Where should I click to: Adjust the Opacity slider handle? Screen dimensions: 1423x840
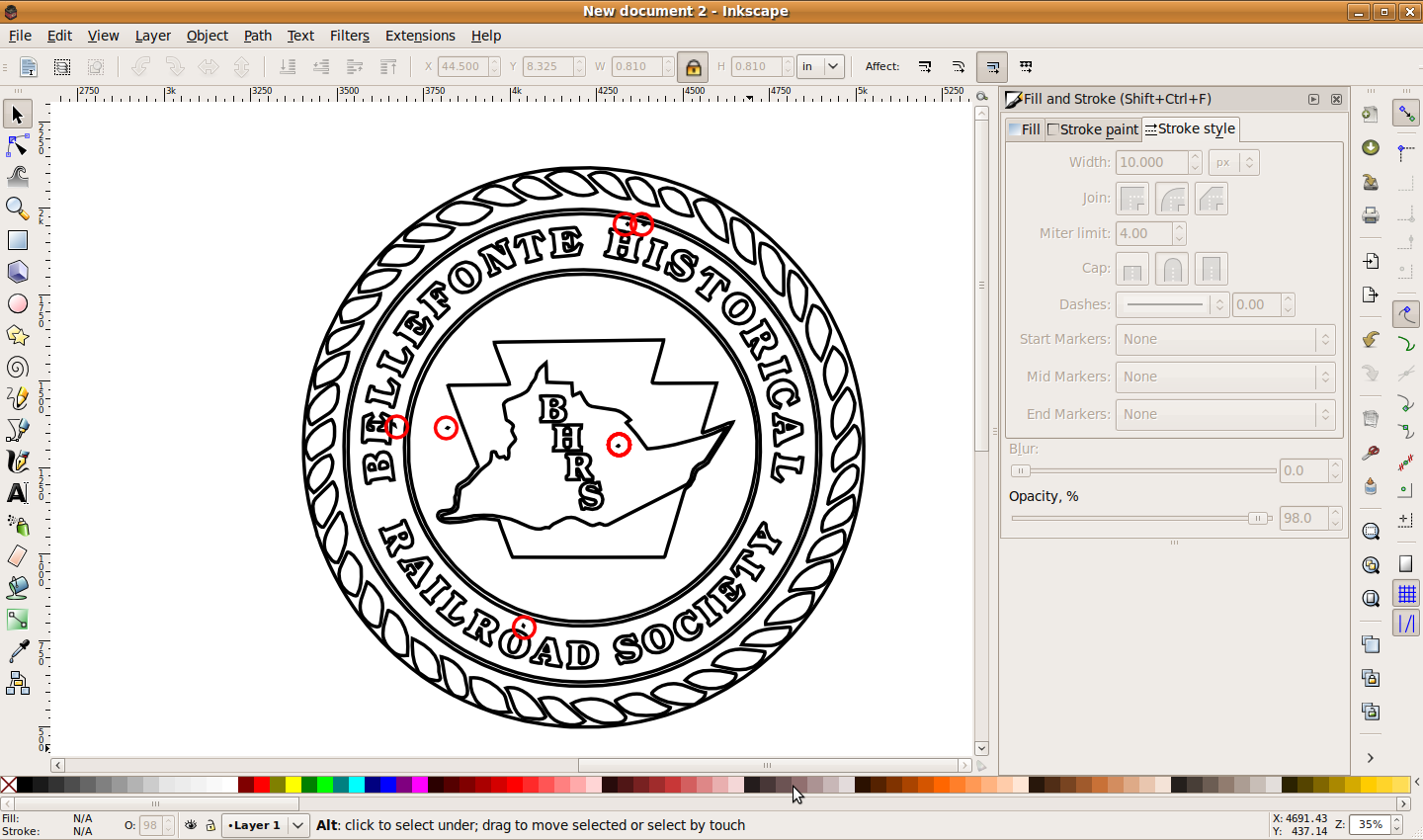(x=1257, y=518)
